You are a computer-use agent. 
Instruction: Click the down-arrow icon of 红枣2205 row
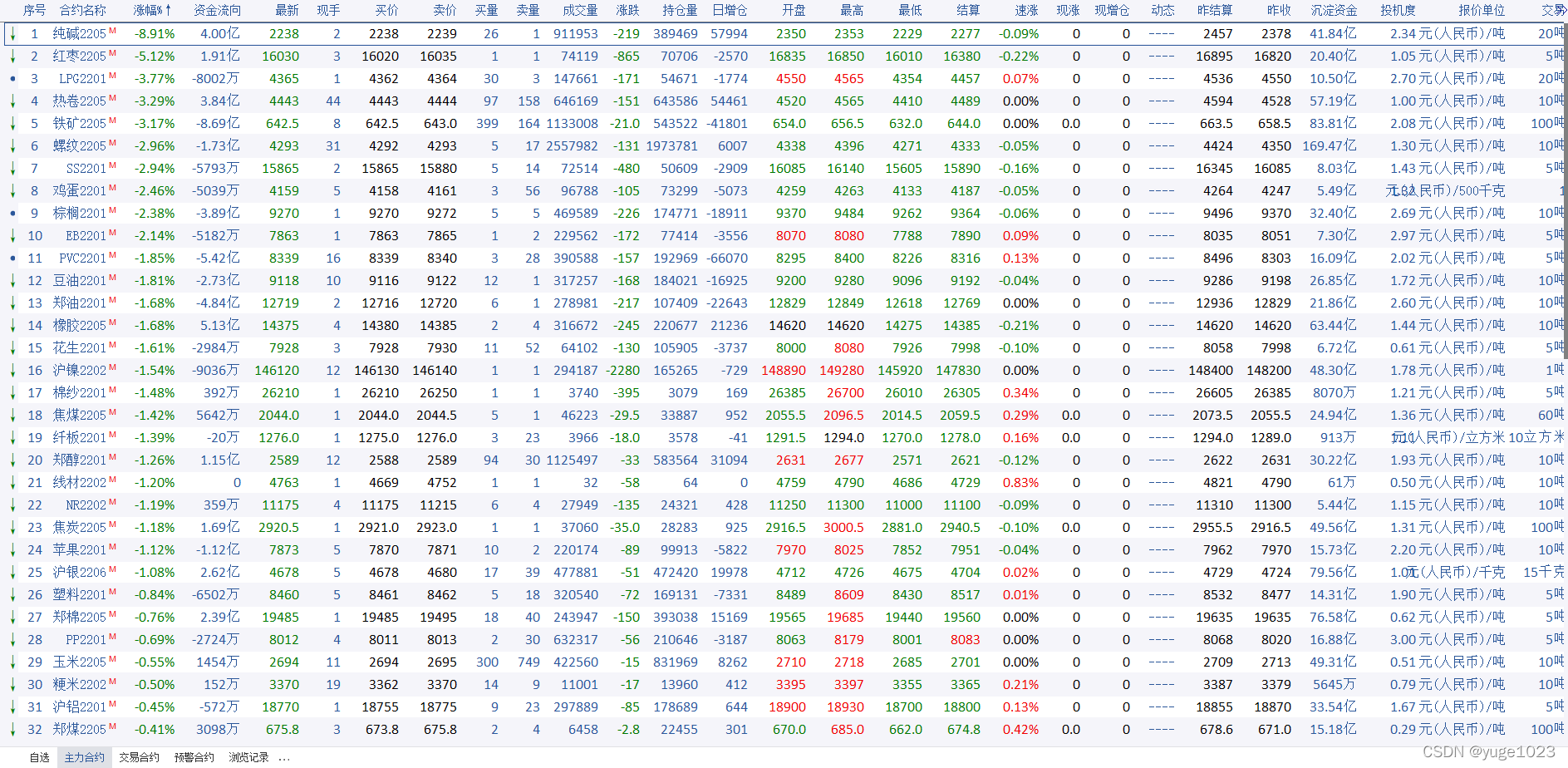tap(12, 57)
